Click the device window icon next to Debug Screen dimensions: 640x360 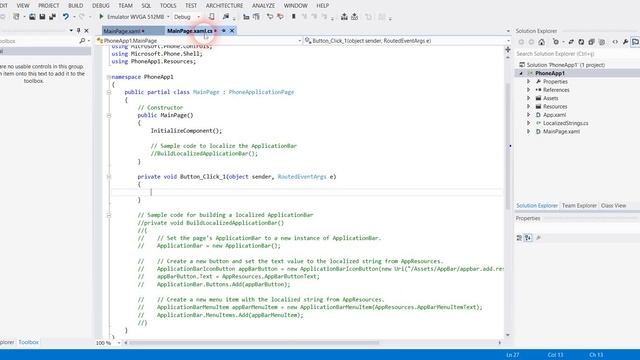coord(211,17)
